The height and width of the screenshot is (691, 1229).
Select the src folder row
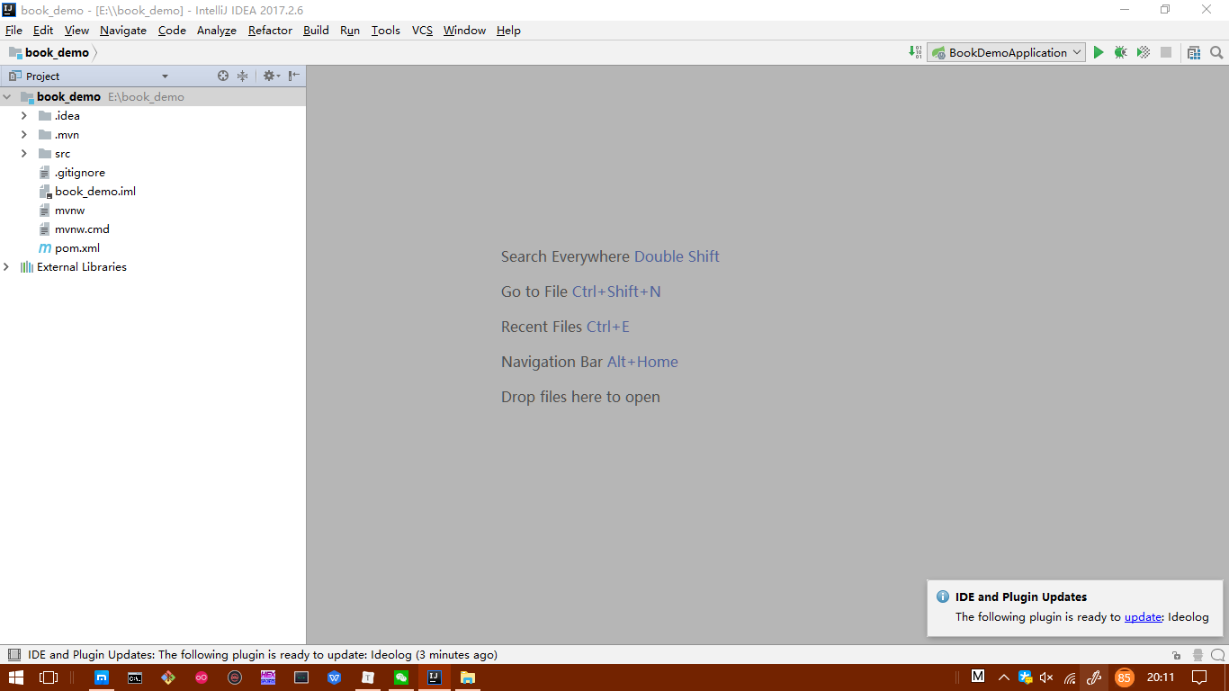[153, 154]
